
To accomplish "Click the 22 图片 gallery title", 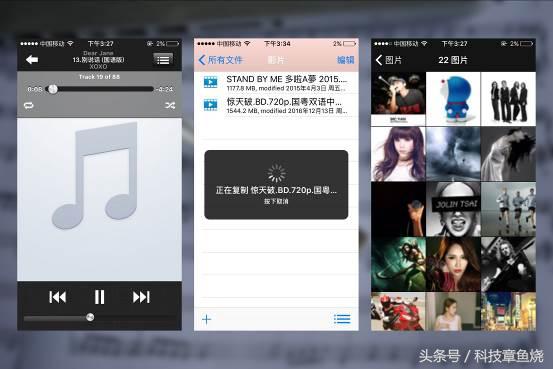I will (x=453, y=60).
